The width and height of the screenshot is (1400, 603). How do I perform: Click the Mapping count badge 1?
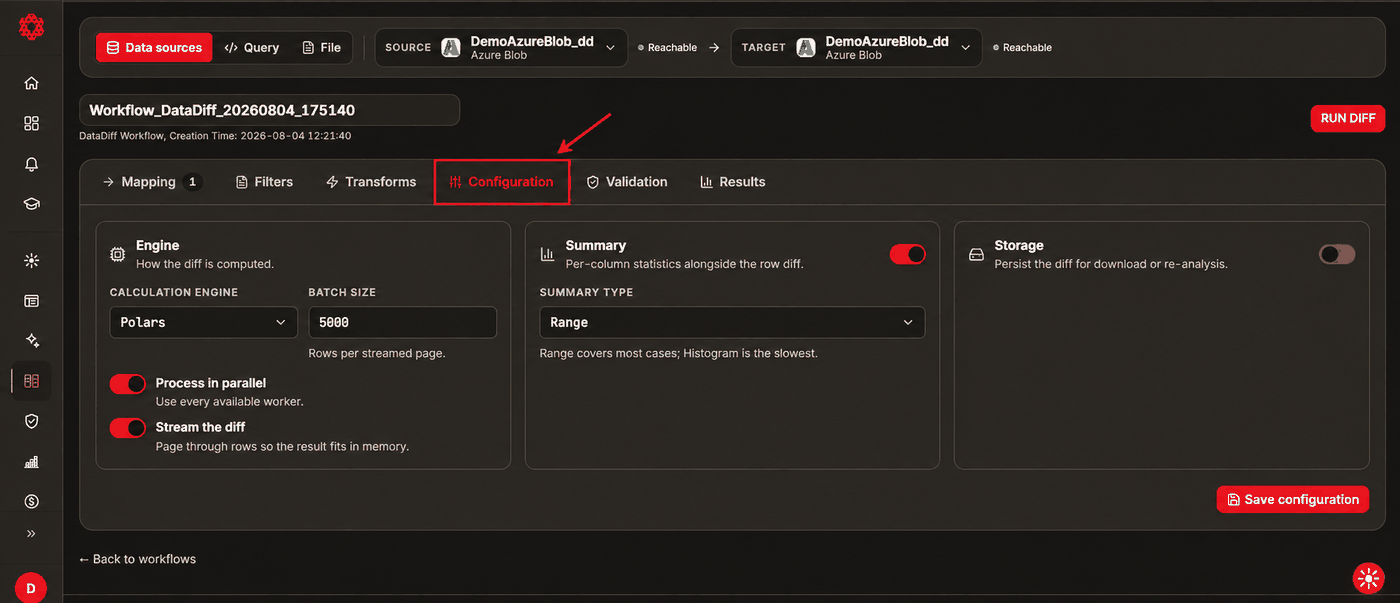point(194,182)
